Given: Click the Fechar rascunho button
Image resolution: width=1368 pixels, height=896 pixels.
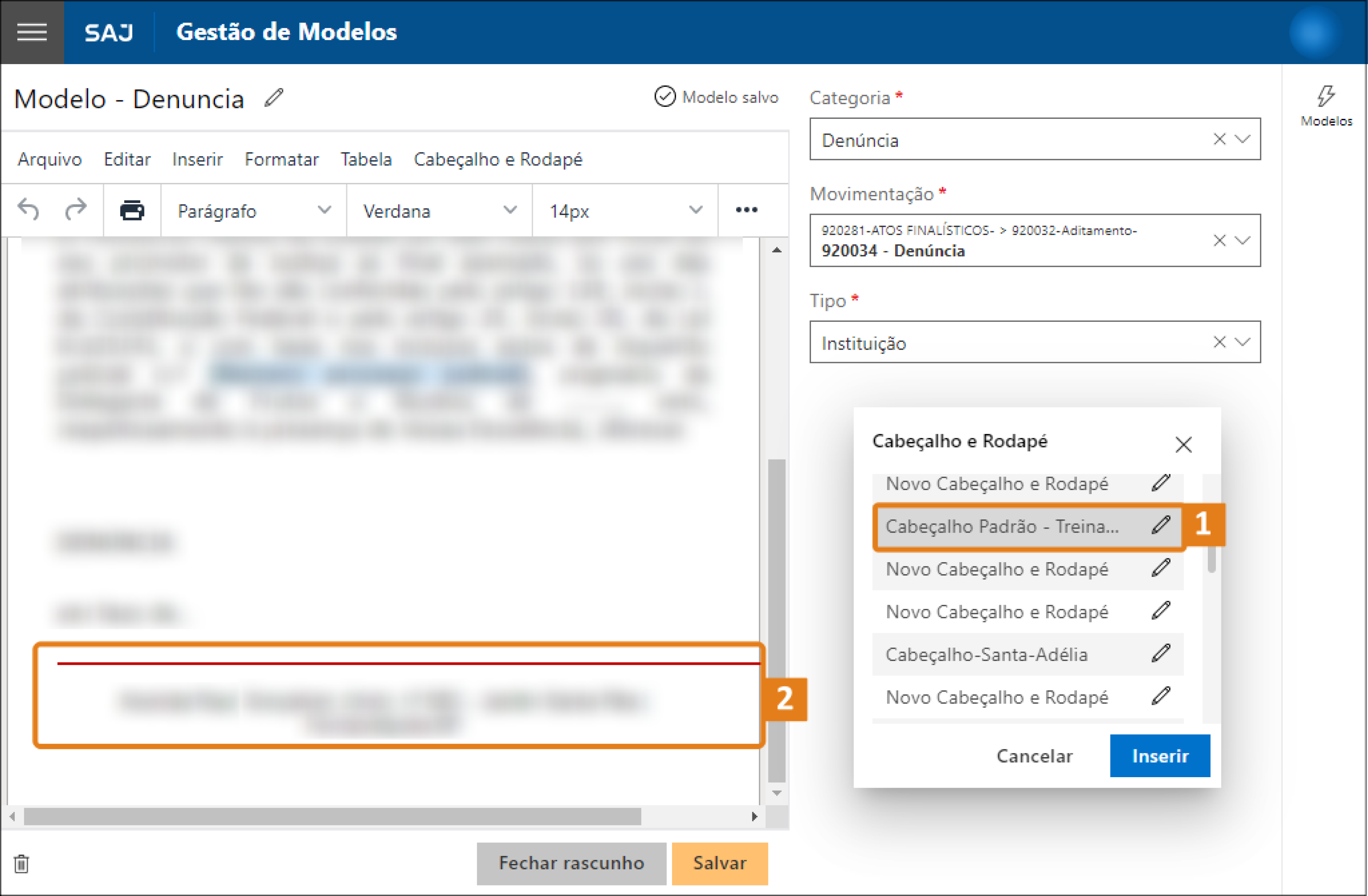Looking at the screenshot, I should (x=571, y=863).
